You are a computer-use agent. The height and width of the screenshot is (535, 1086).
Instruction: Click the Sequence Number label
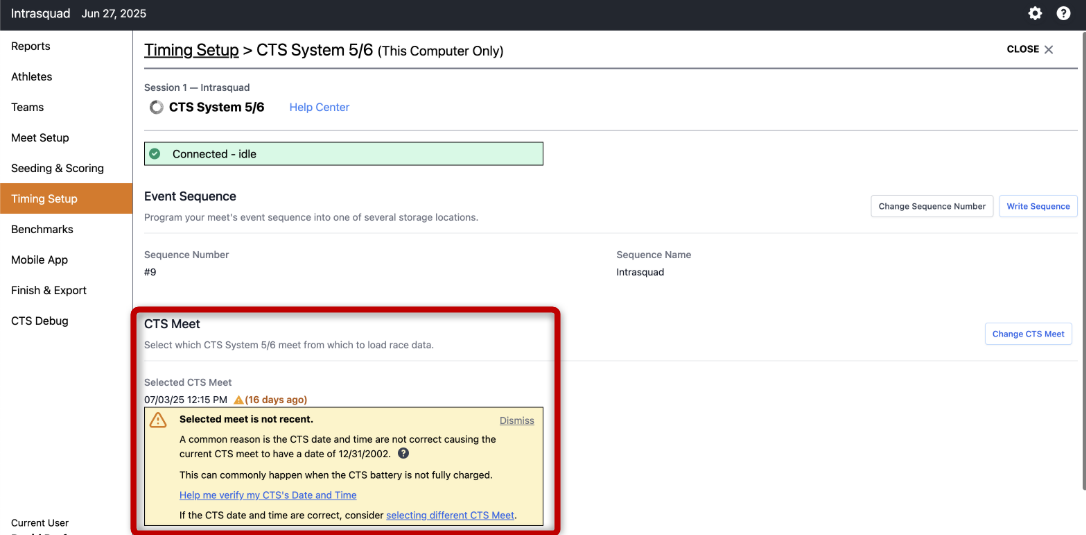[186, 254]
